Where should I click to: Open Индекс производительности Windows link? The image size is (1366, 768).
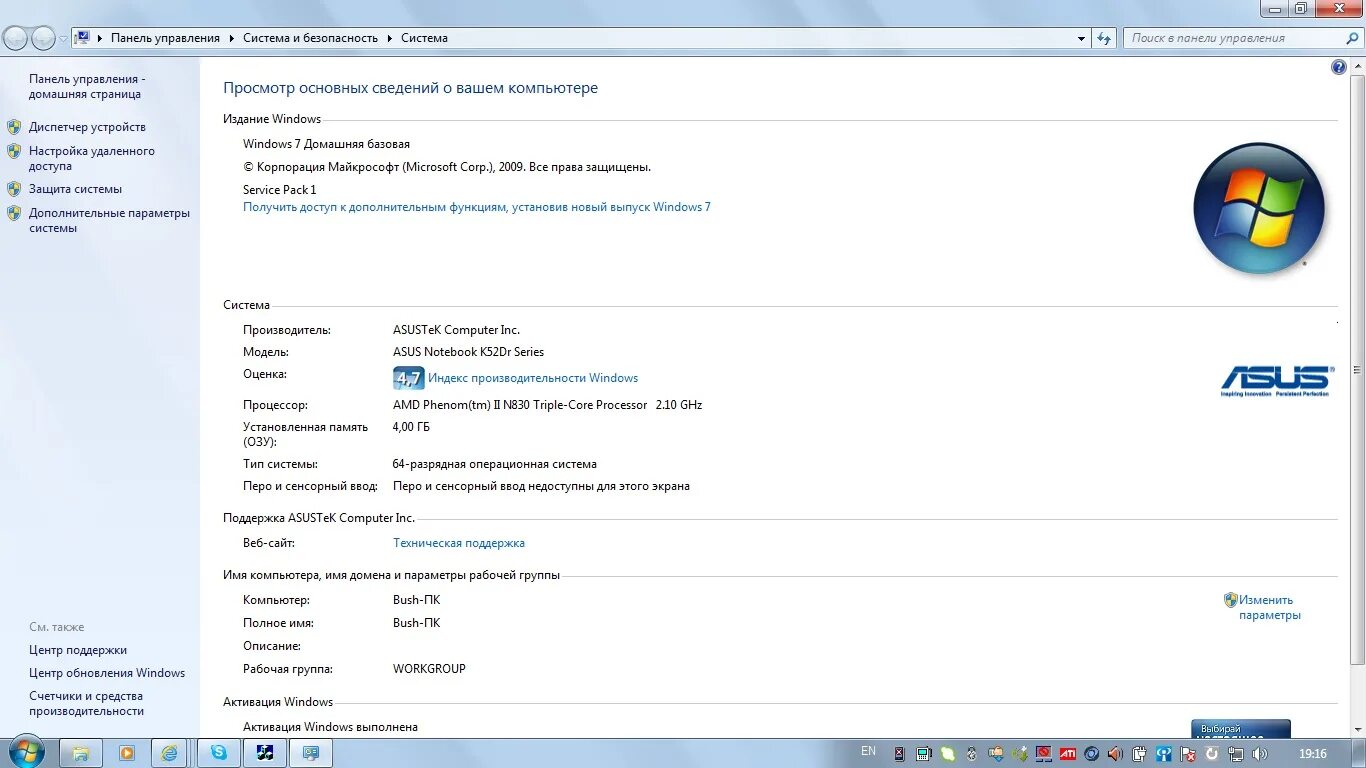(x=533, y=378)
